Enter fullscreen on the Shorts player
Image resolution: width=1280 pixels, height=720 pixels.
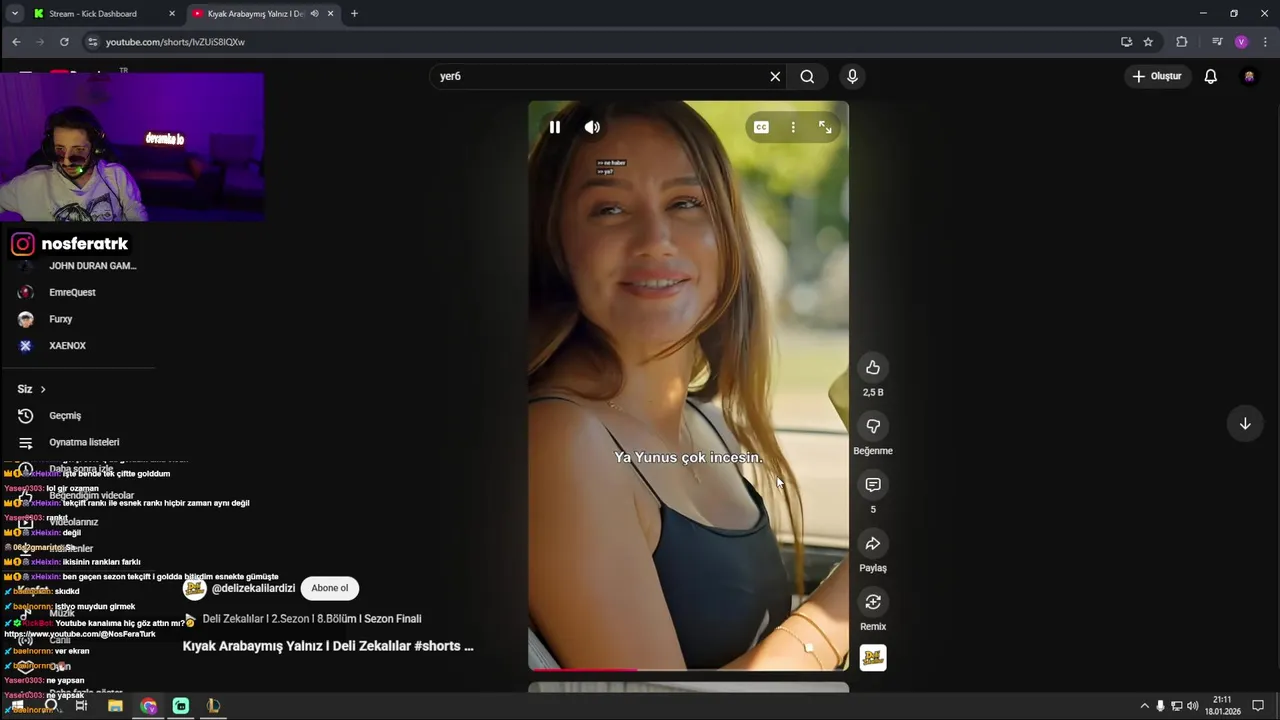[825, 127]
